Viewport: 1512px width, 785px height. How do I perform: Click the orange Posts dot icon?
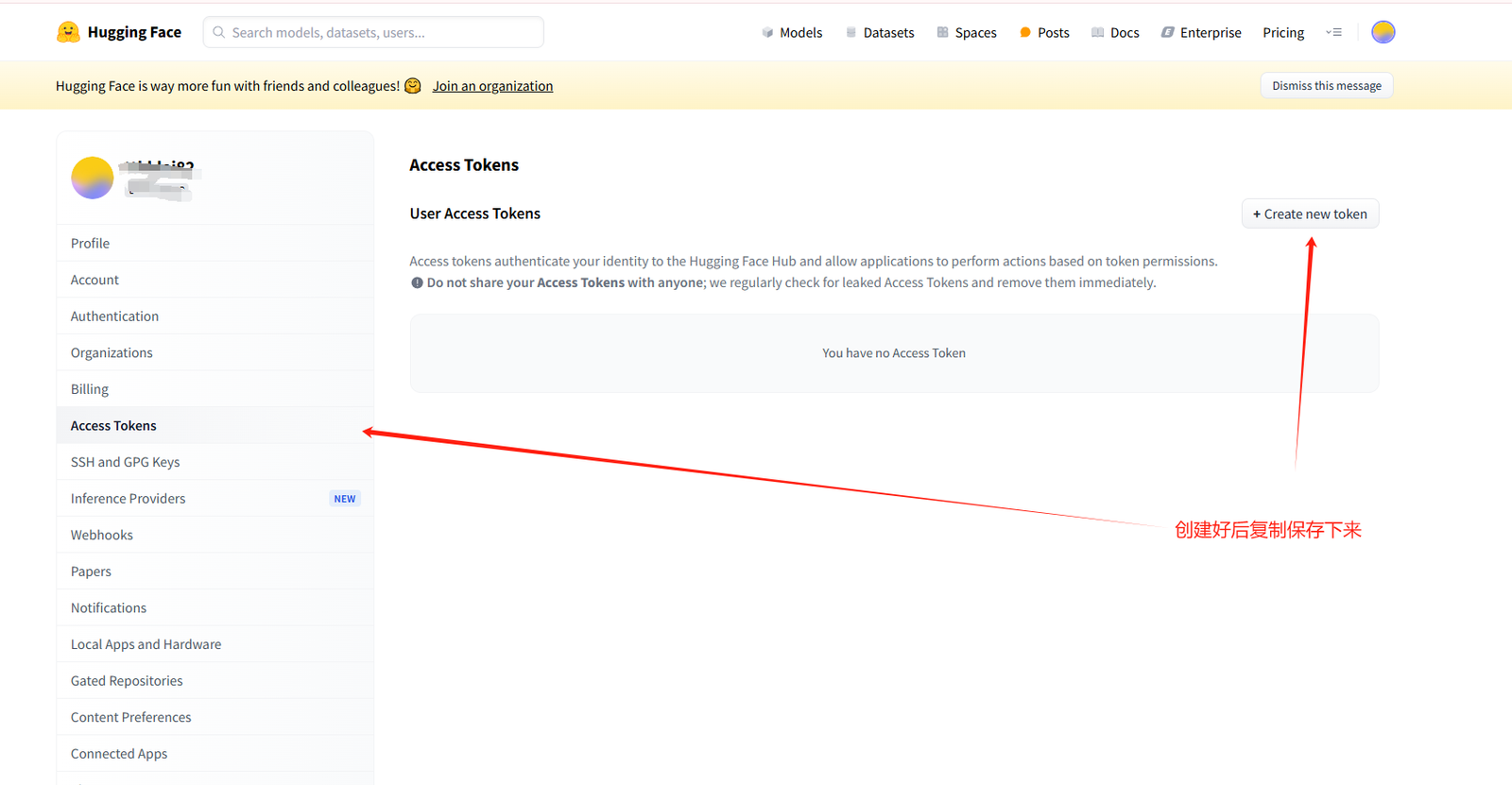(x=1025, y=32)
